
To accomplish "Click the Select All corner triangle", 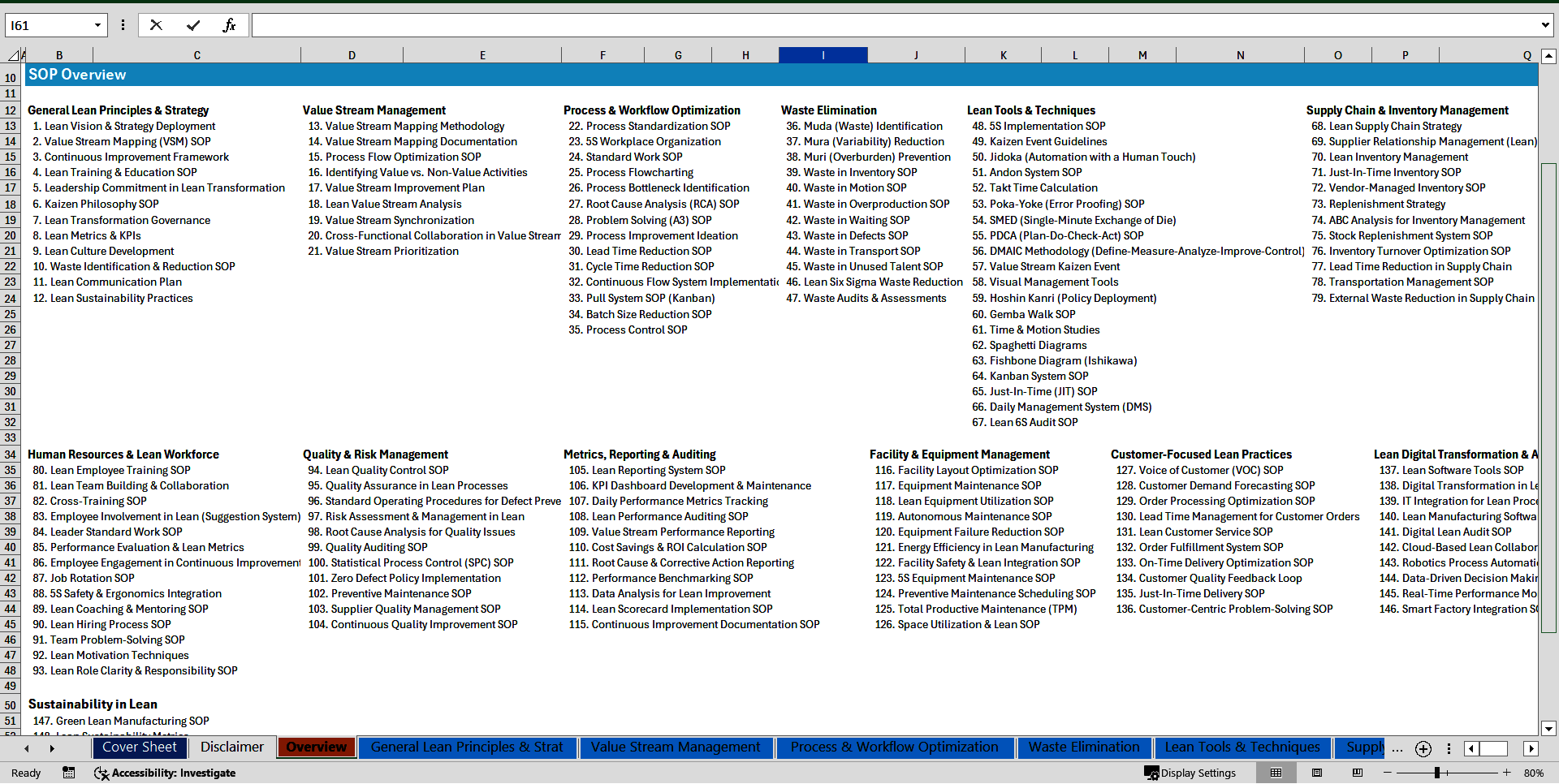I will [x=14, y=55].
